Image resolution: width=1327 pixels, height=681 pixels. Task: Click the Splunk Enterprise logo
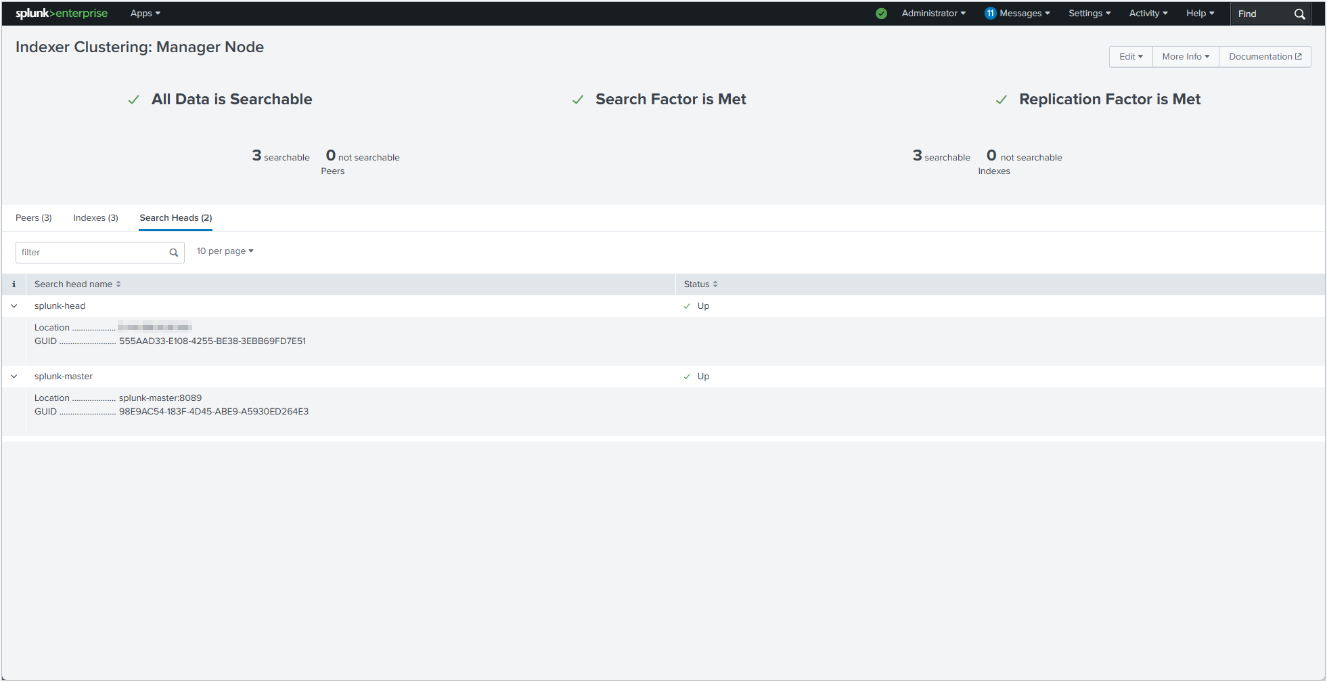(61, 13)
